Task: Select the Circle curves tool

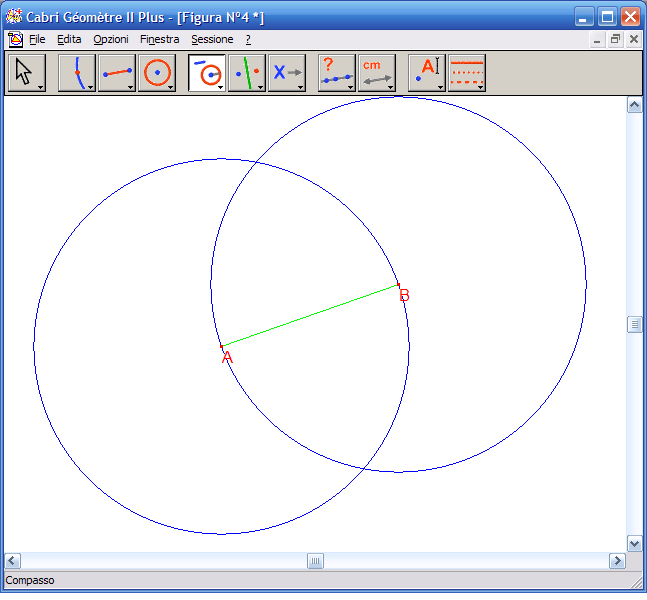Action: click(x=157, y=73)
